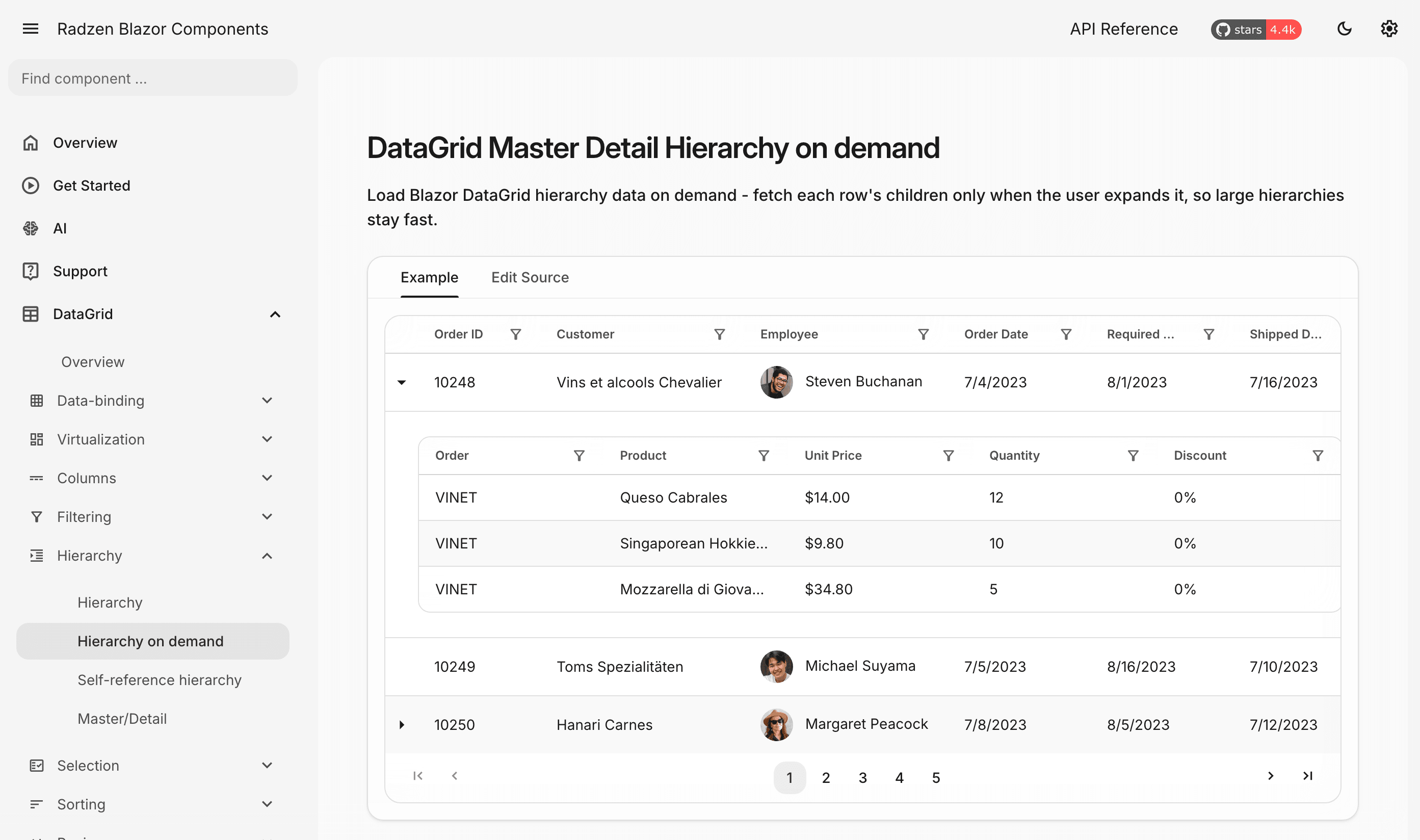
Task: Go to page 3 in the pager
Action: coord(862,778)
